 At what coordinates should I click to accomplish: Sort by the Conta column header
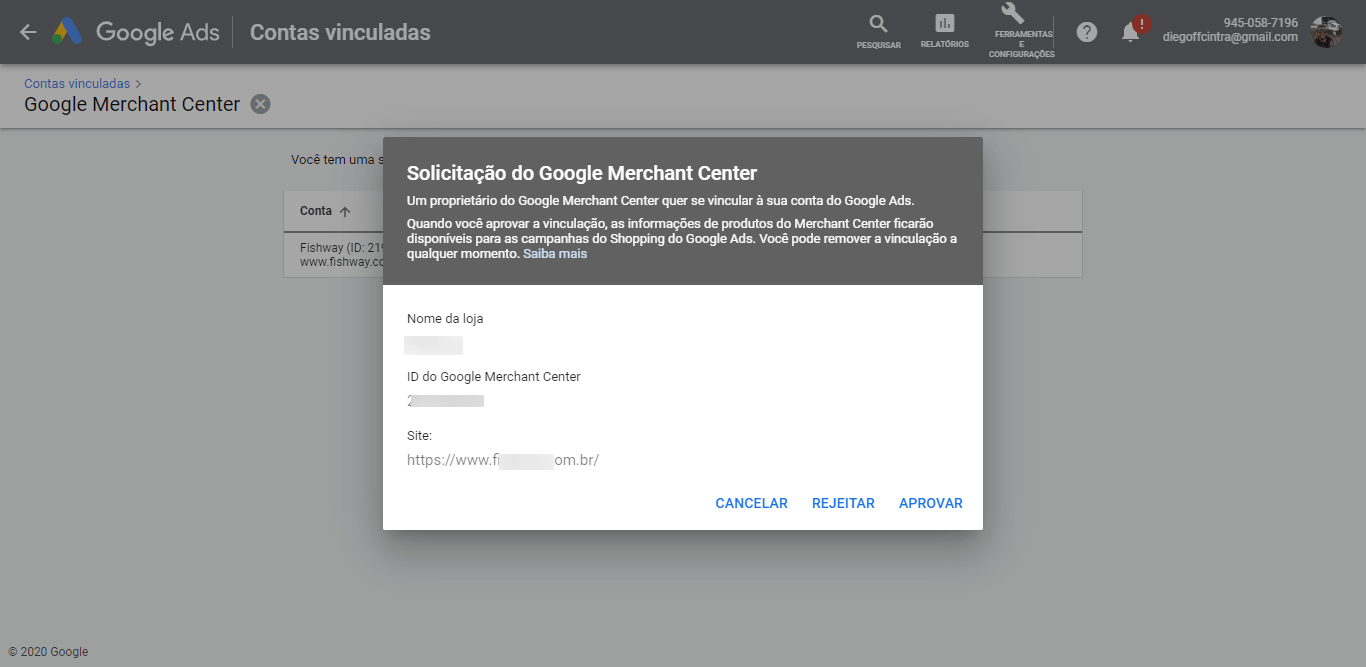(325, 211)
